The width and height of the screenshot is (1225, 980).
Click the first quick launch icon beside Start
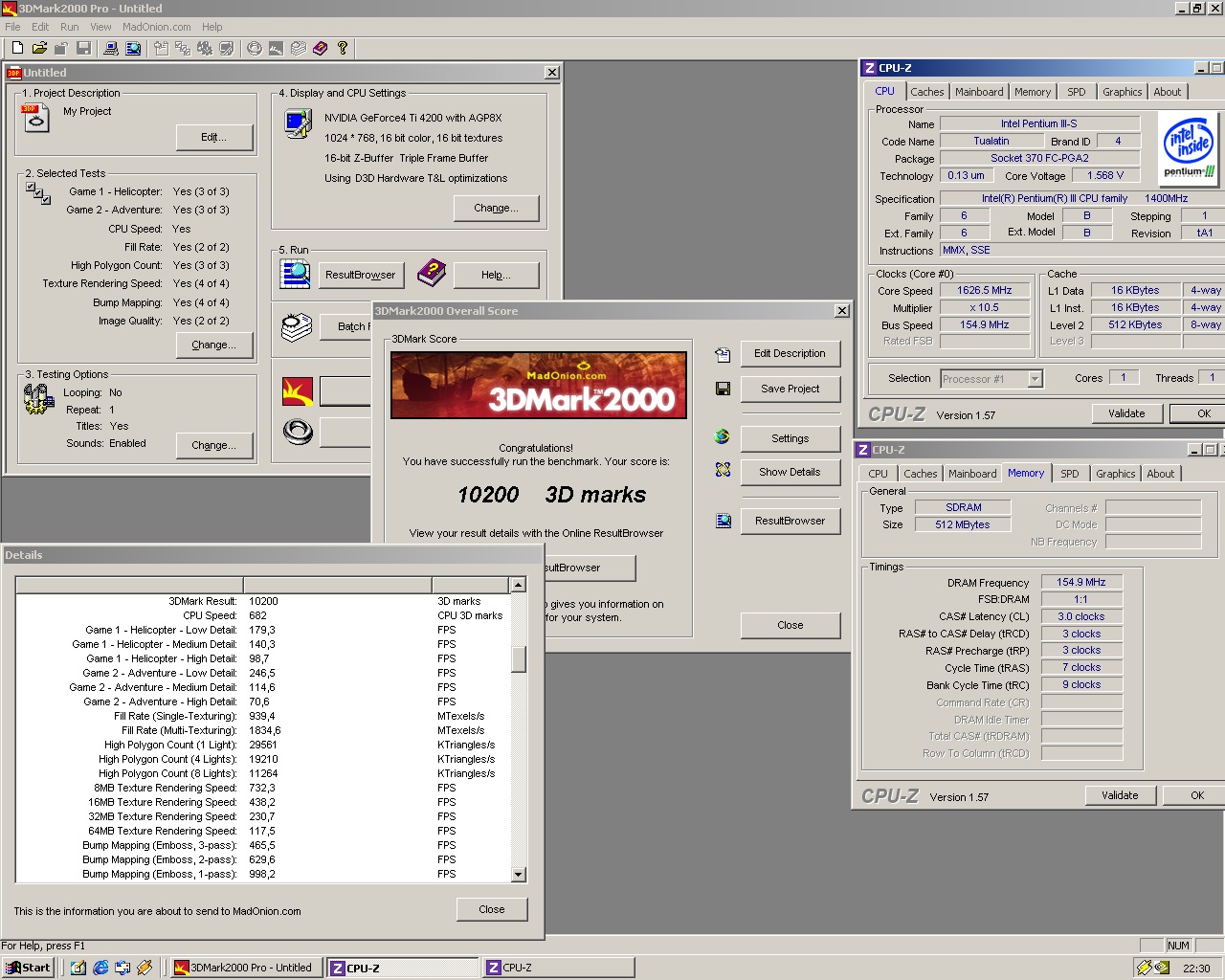tap(78, 968)
